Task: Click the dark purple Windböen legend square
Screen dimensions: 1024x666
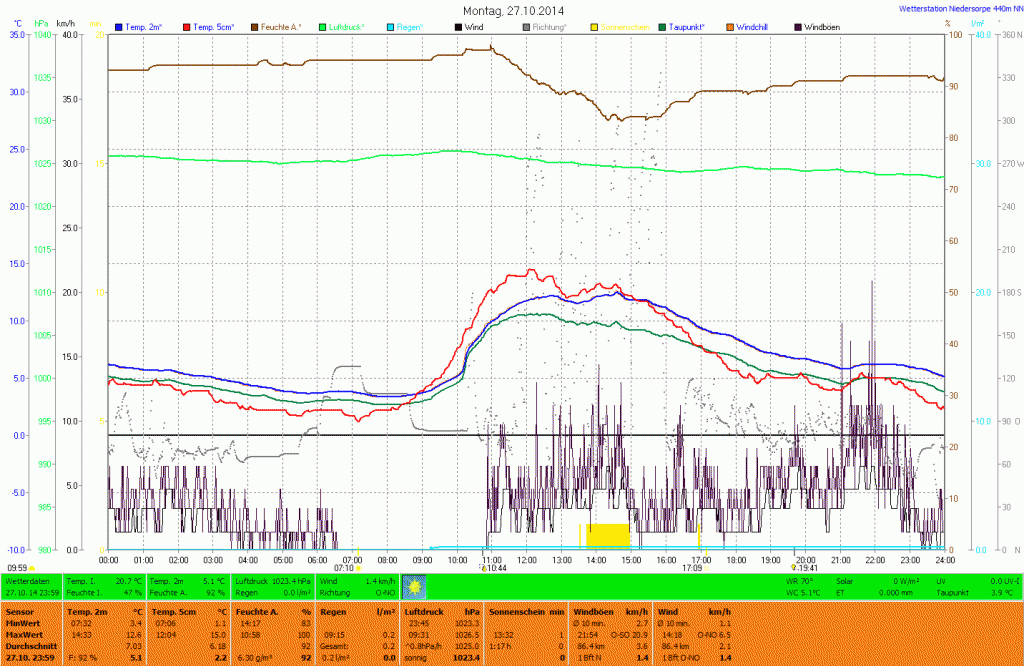Action: pyautogui.click(x=798, y=25)
